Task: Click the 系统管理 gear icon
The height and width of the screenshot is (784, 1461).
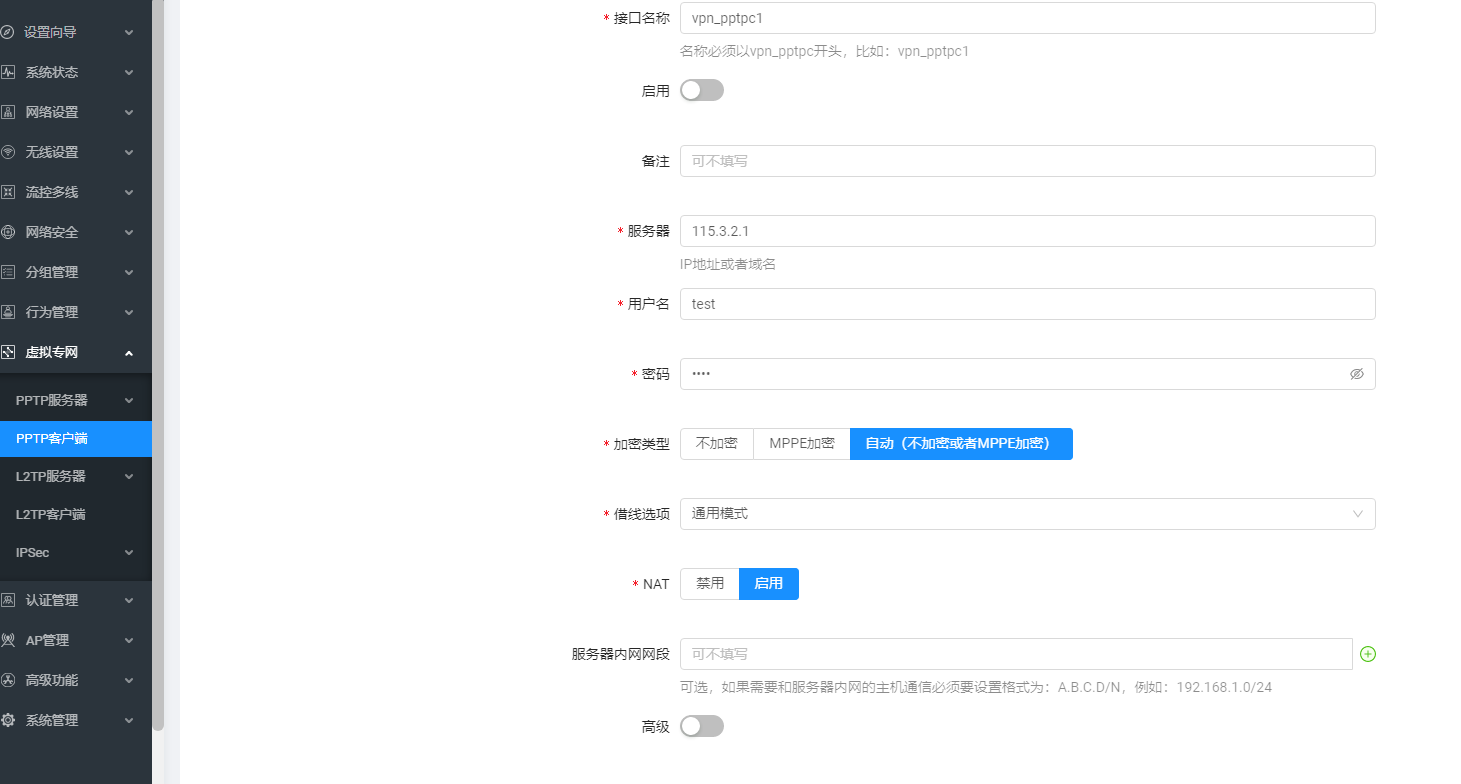Action: pyautogui.click(x=8, y=720)
